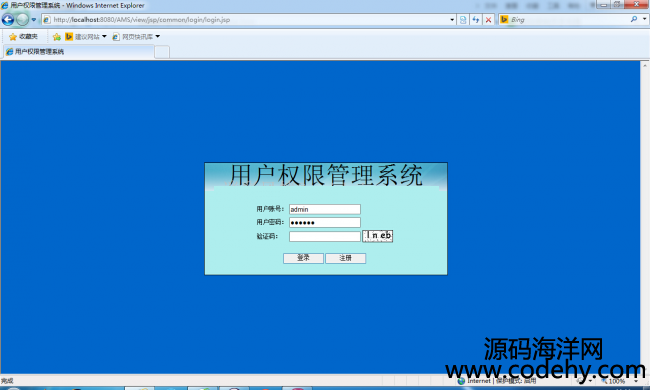Click the 验证码 captcha input field
650x390 pixels.
point(325,236)
